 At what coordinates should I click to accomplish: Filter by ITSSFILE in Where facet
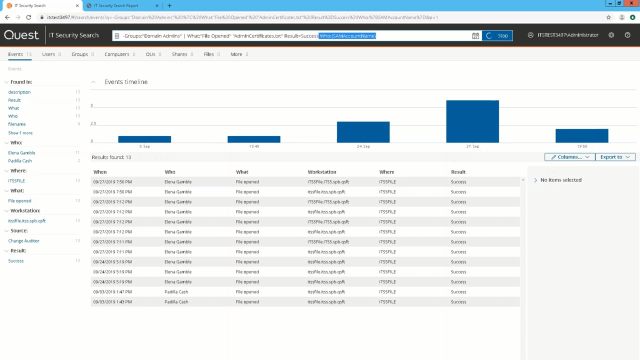16,181
